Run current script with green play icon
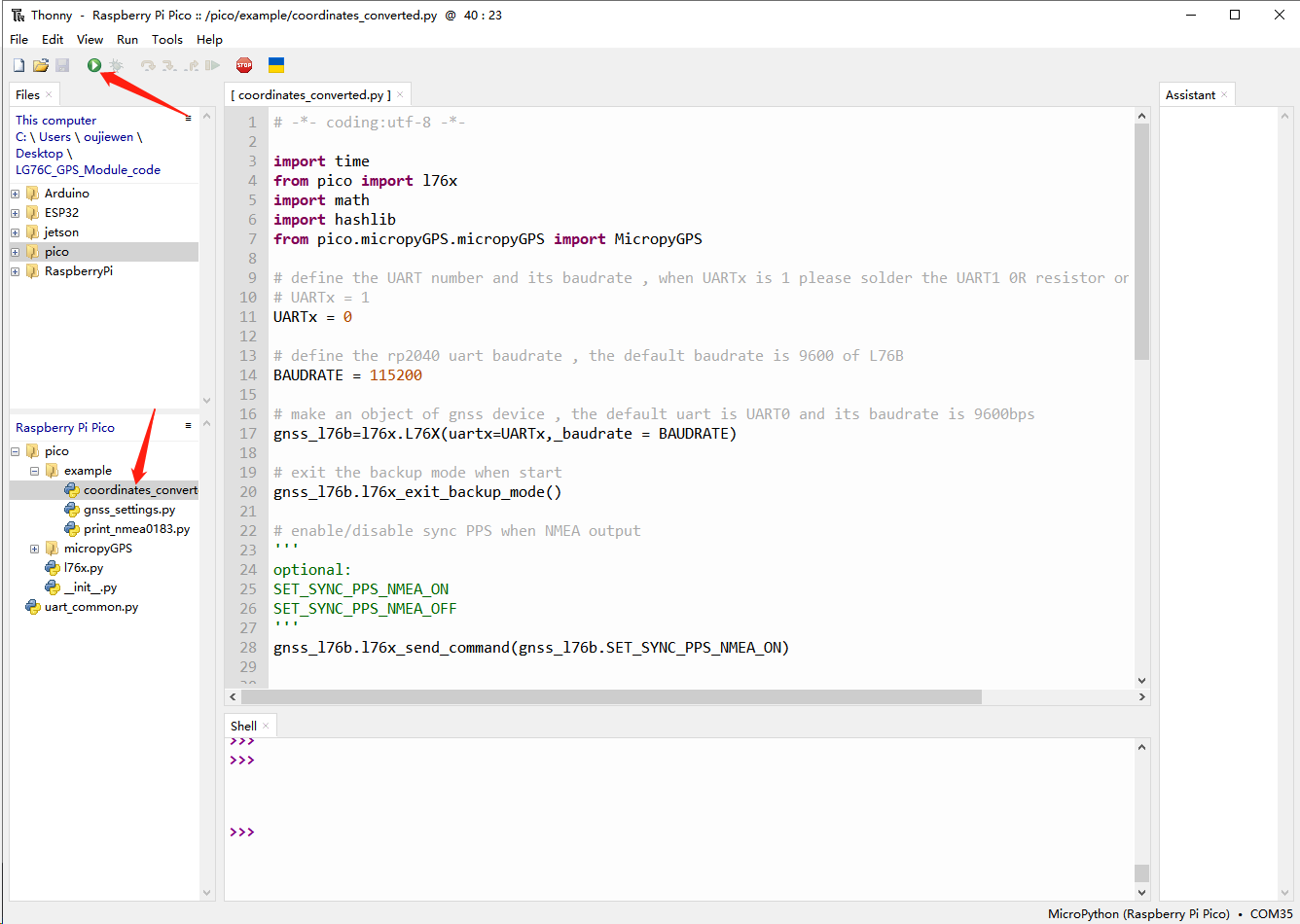This screenshot has height=924, width=1300. click(94, 65)
